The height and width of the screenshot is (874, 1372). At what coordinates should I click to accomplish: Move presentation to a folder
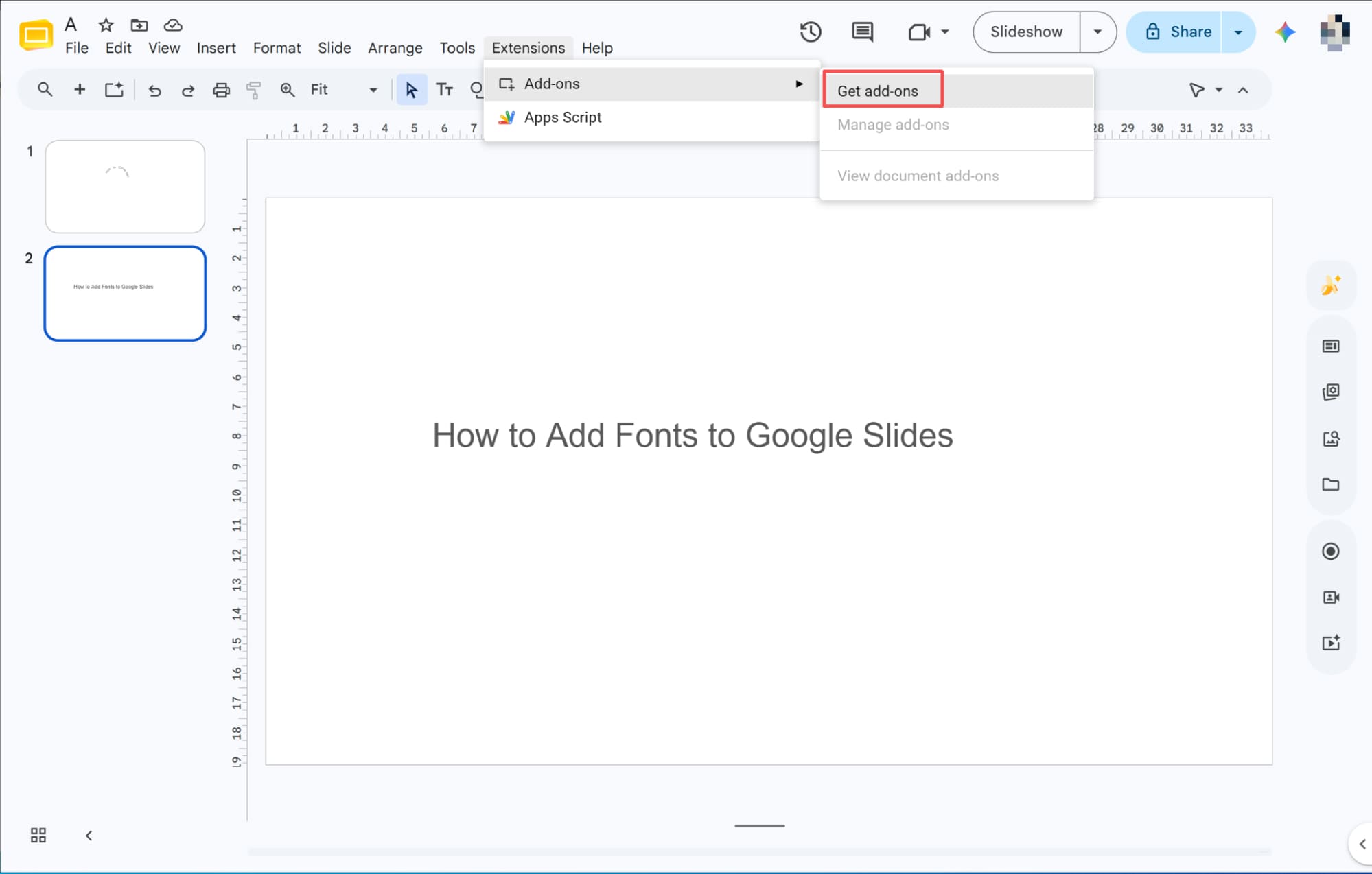click(x=139, y=25)
